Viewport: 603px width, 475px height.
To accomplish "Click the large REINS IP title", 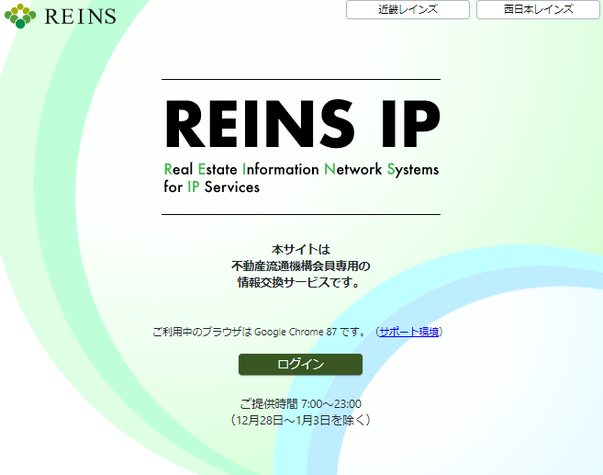I will pyautogui.click(x=303, y=124).
